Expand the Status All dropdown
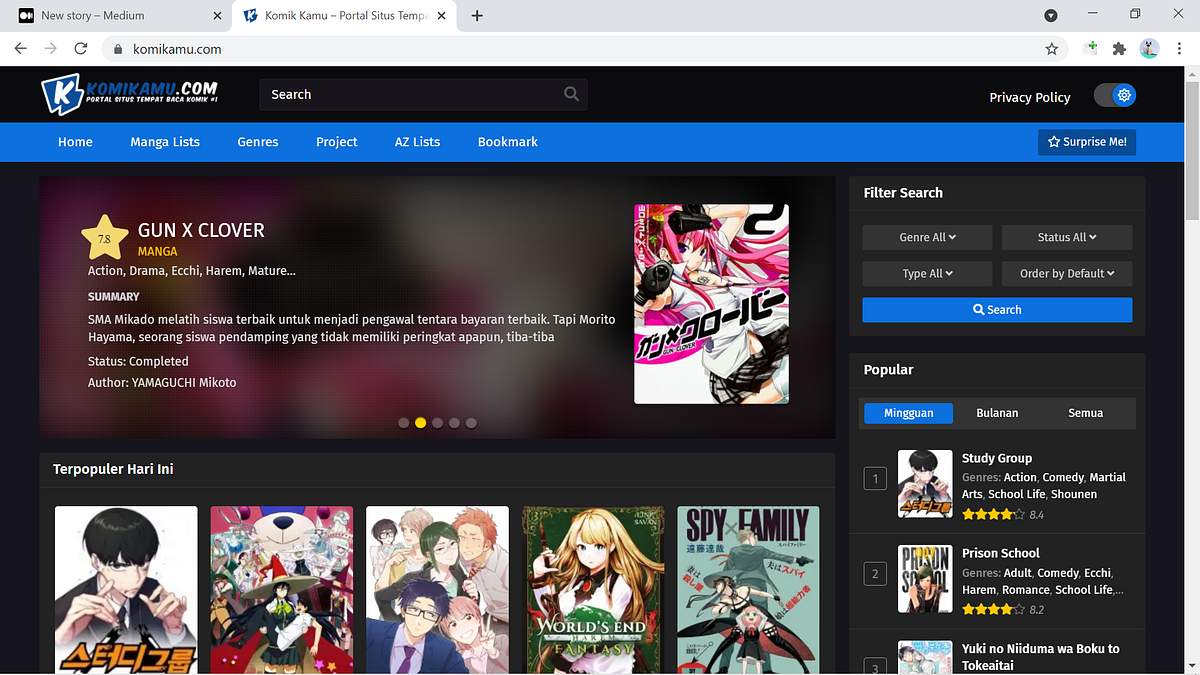 click(x=1067, y=237)
